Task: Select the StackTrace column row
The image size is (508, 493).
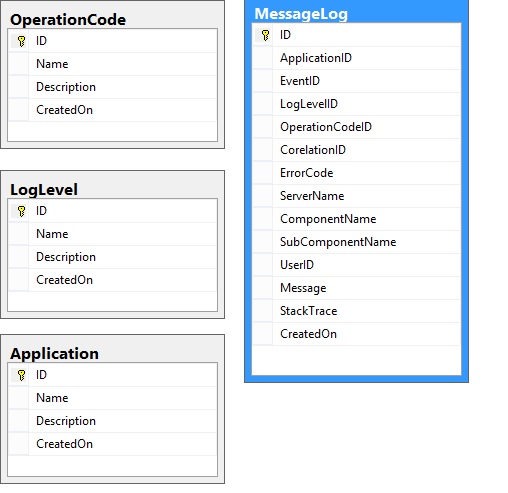Action: pos(356,311)
